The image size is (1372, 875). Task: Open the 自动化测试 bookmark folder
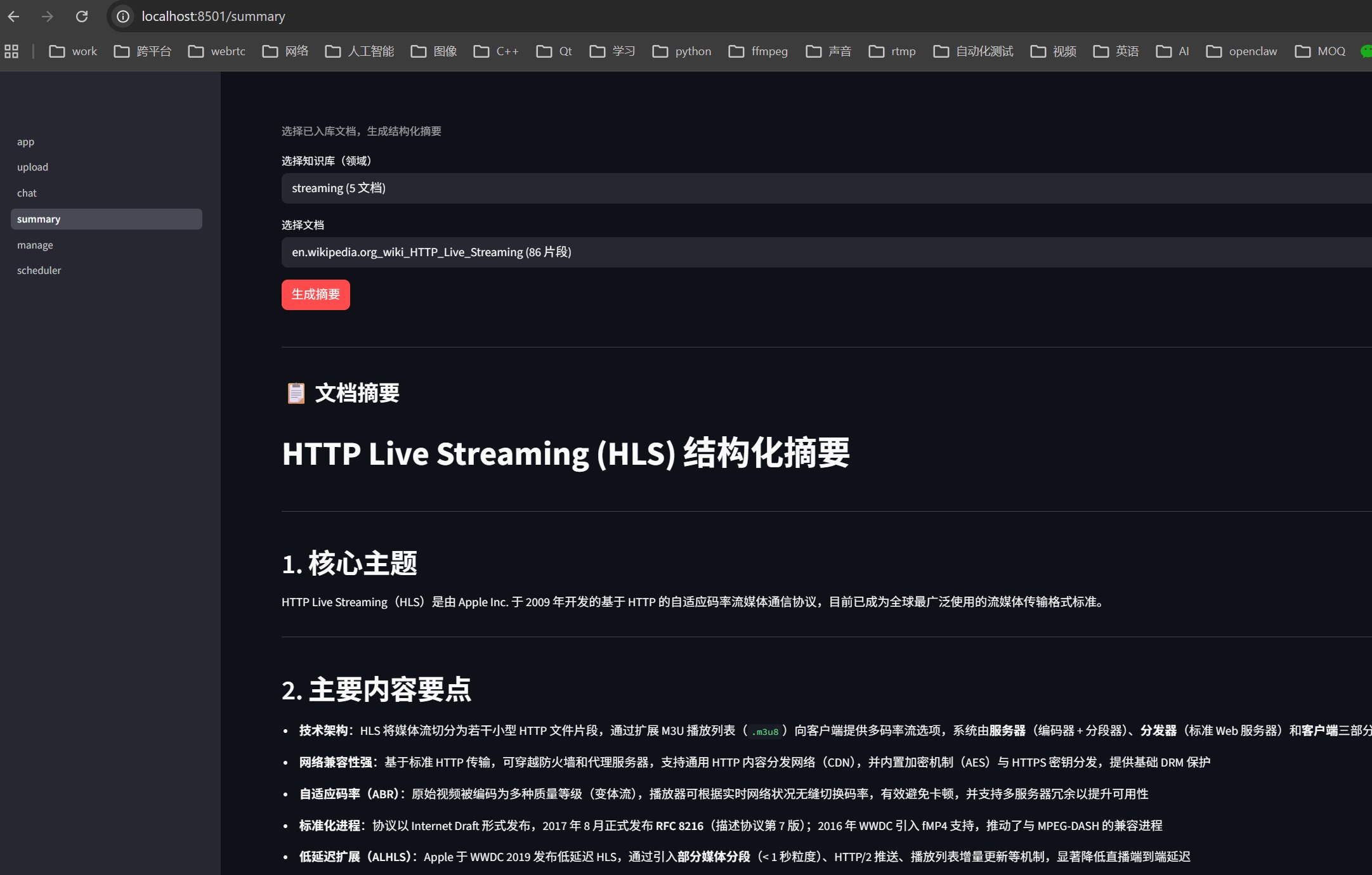tap(973, 51)
